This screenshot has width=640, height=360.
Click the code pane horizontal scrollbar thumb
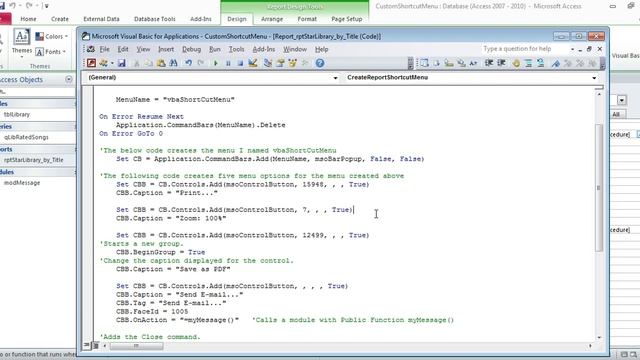[136, 346]
